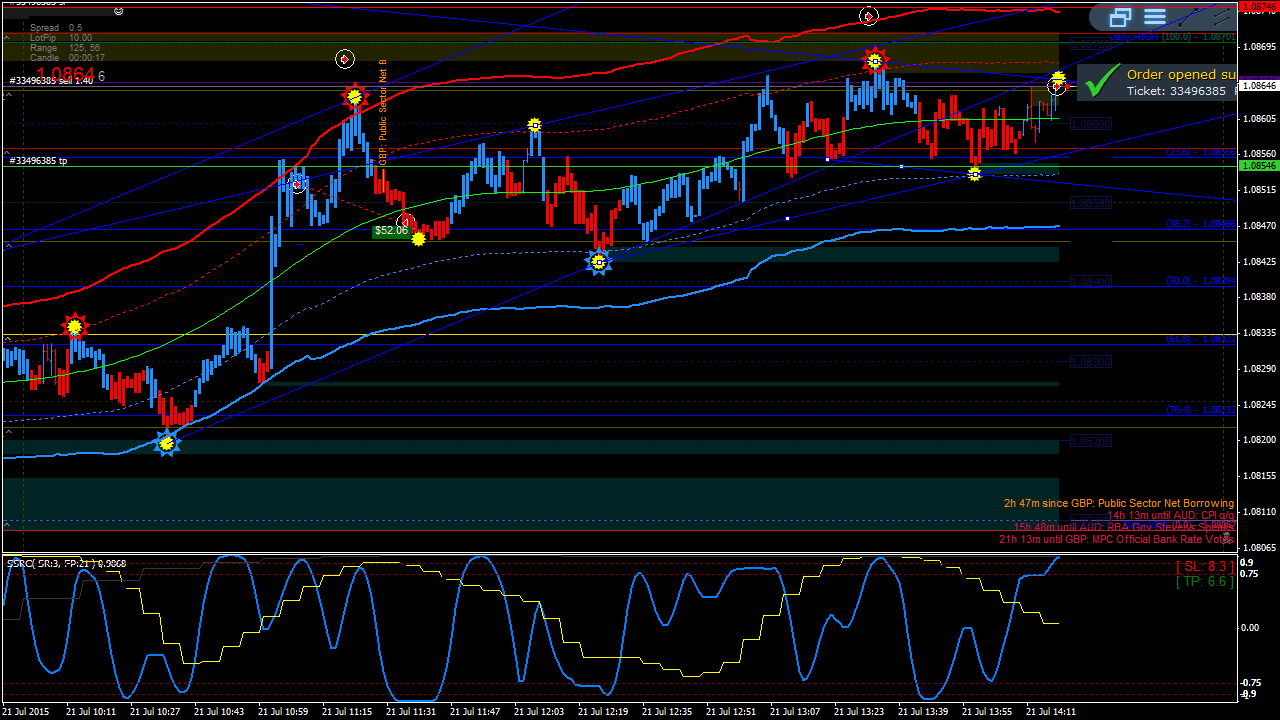Image resolution: width=1280 pixels, height=720 pixels.
Task: Select the red trade arrow marker above the 11:15 peak
Action: point(344,60)
